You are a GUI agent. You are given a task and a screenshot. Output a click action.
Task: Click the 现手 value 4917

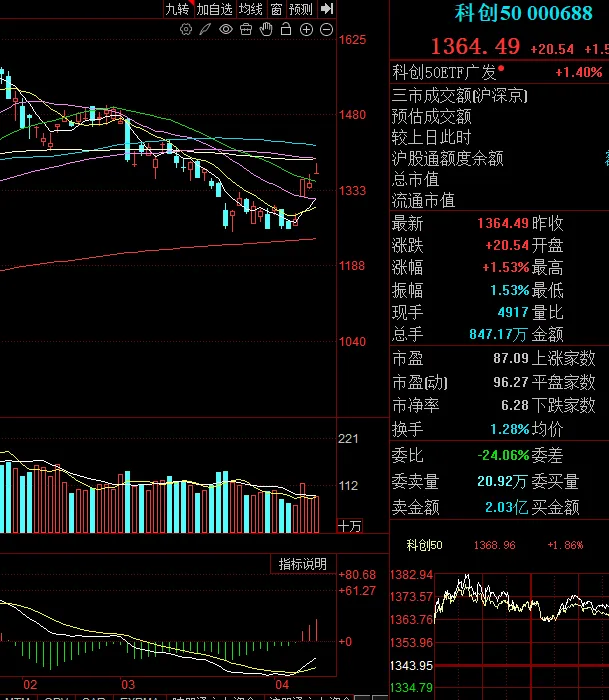[513, 312]
